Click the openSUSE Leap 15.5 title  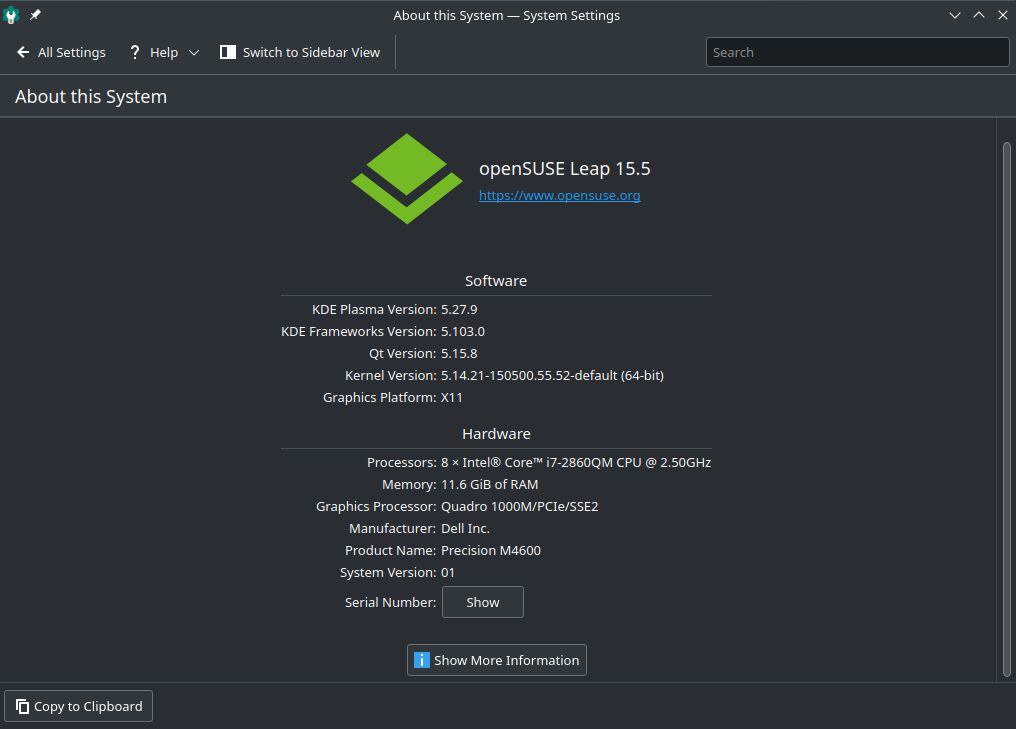[564, 168]
